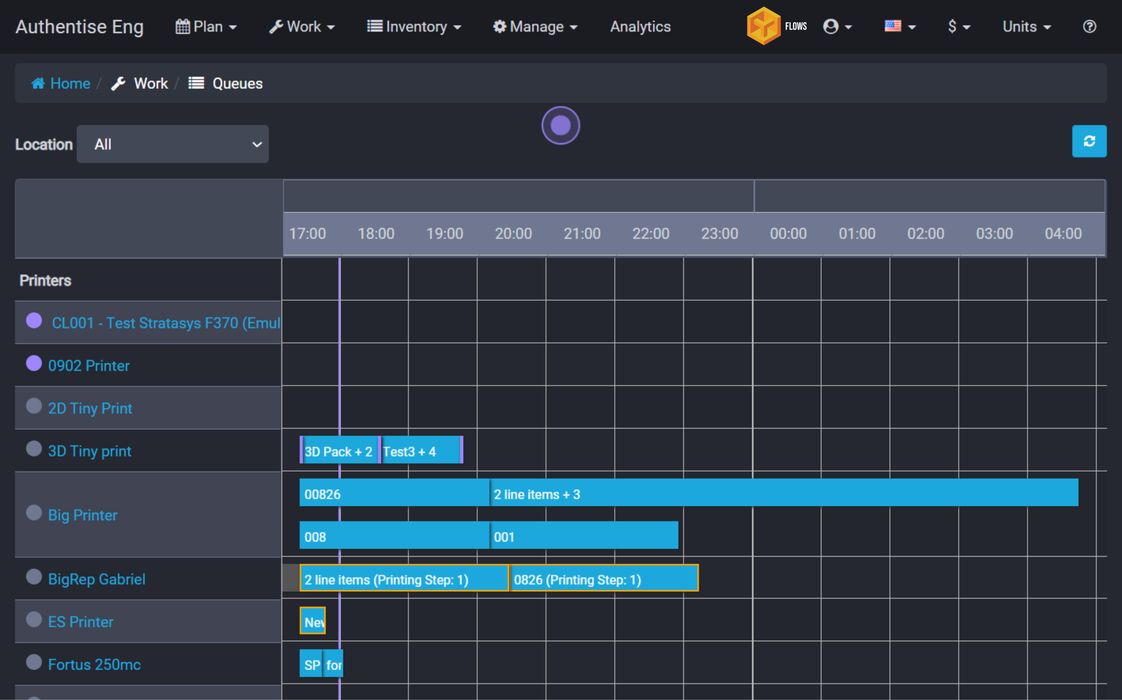This screenshot has height=700, width=1122.
Task: Click the status dot for CL001 Test Stratasys
Action: (31, 322)
